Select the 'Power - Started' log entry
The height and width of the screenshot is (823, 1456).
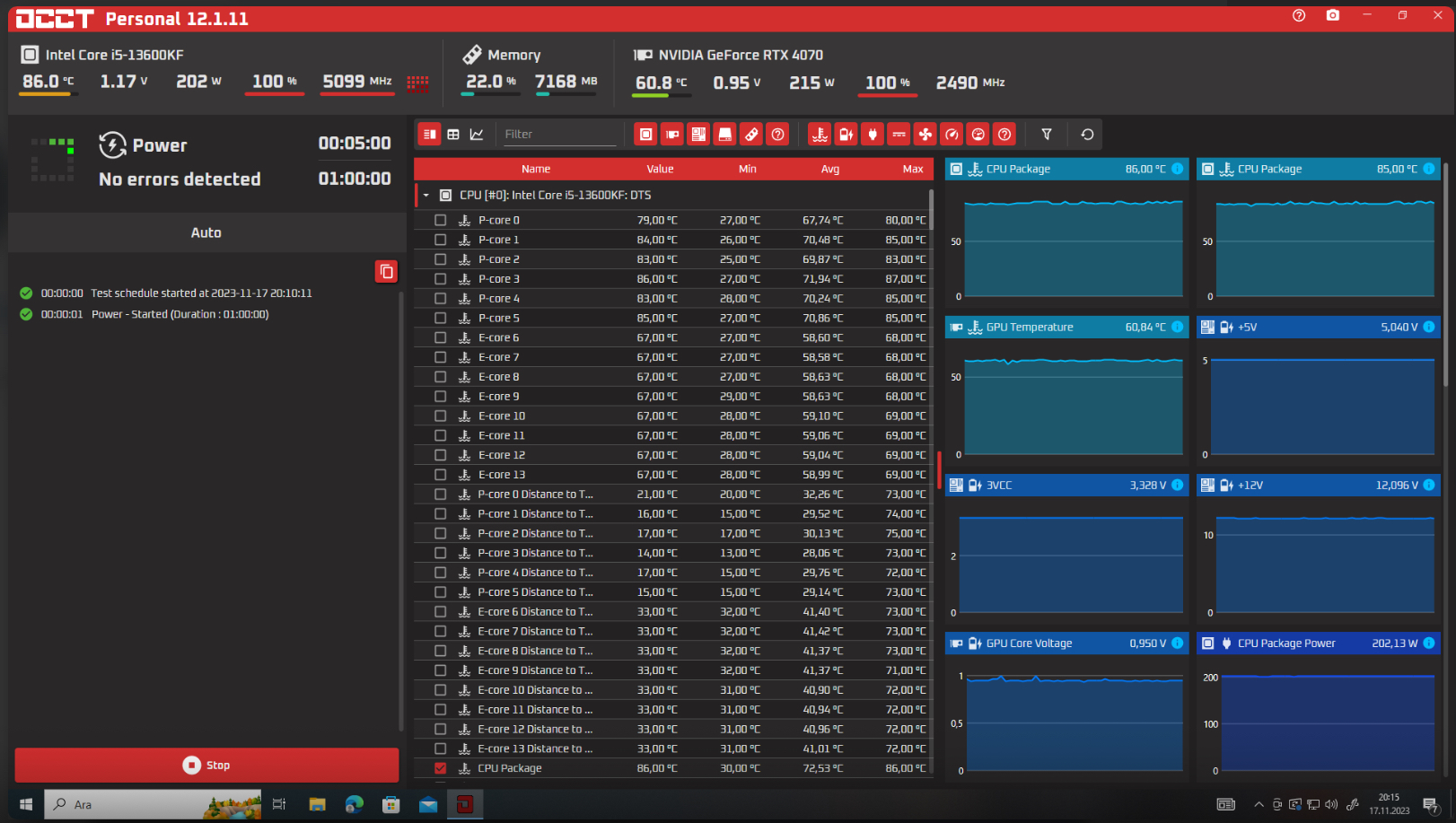click(x=180, y=314)
